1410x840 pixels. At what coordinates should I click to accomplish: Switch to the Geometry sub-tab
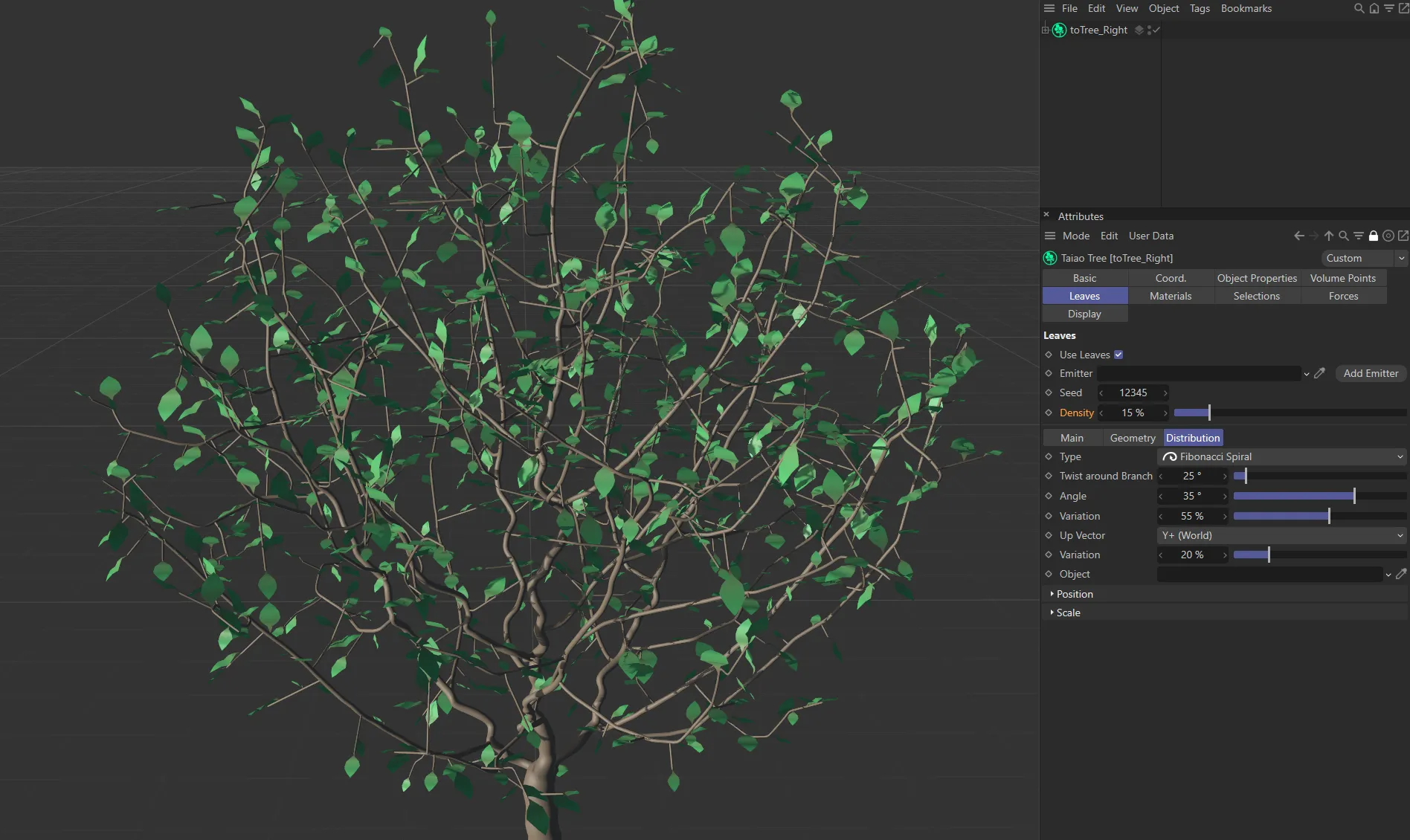click(x=1132, y=438)
